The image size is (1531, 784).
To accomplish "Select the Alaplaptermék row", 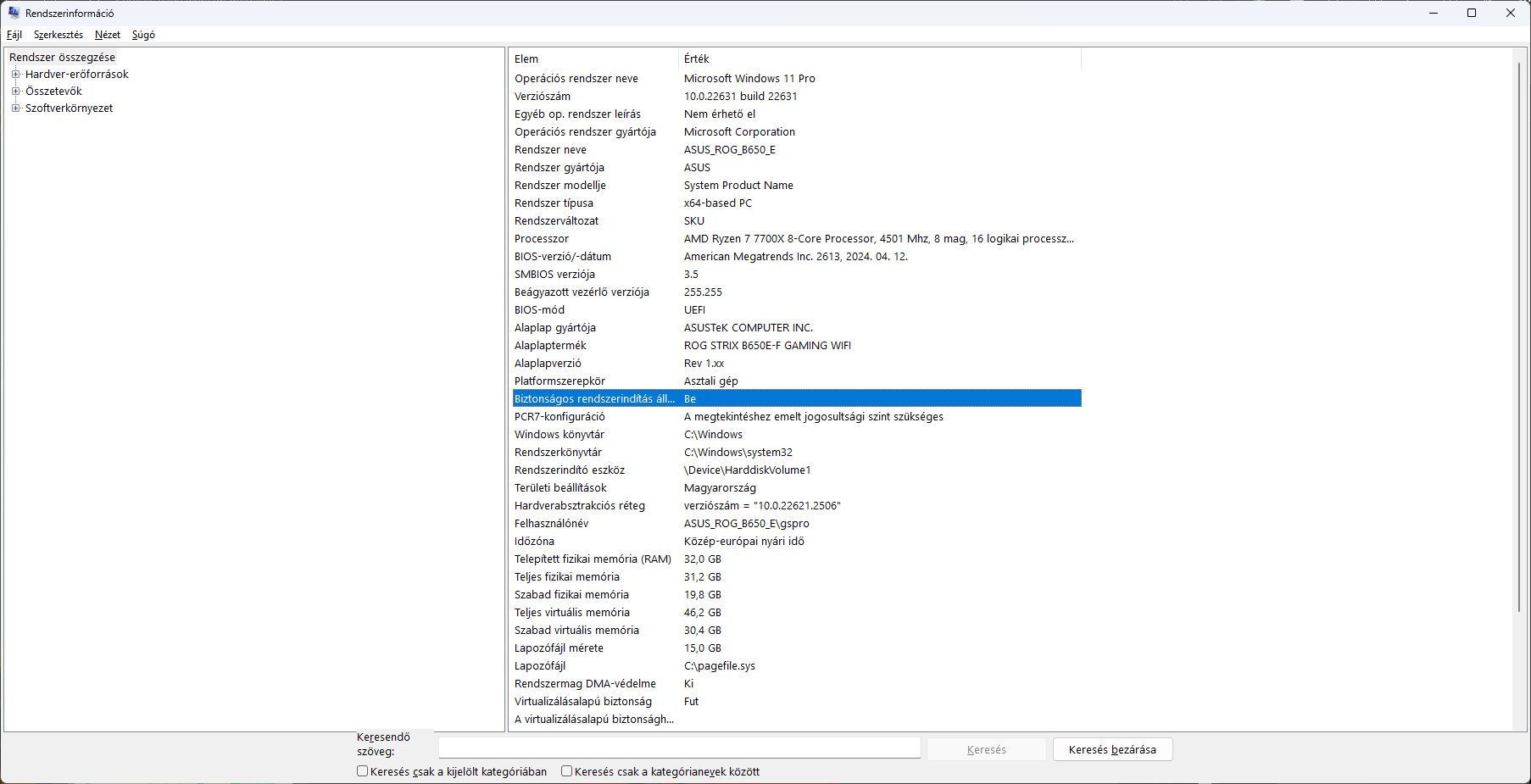I will pyautogui.click(x=797, y=345).
